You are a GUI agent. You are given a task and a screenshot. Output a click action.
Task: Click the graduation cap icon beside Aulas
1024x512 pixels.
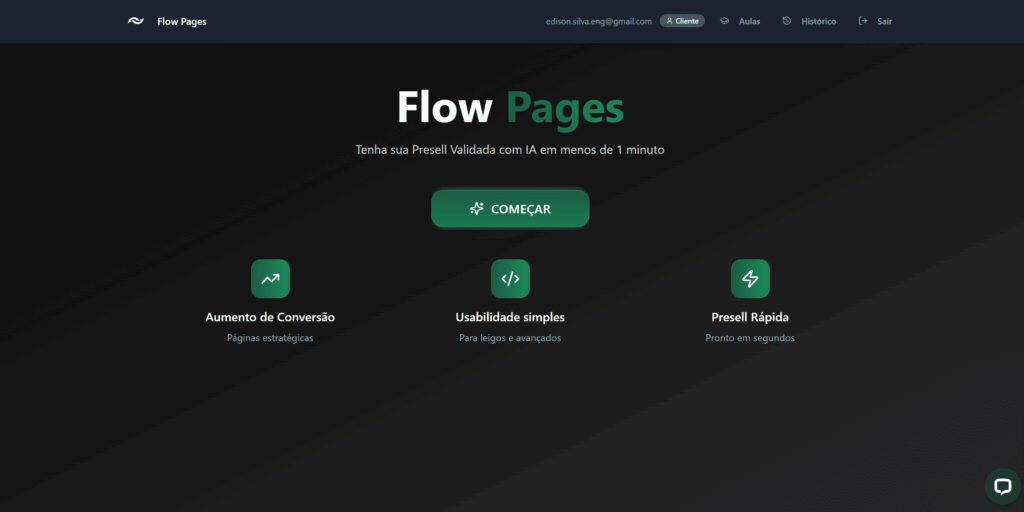724,21
